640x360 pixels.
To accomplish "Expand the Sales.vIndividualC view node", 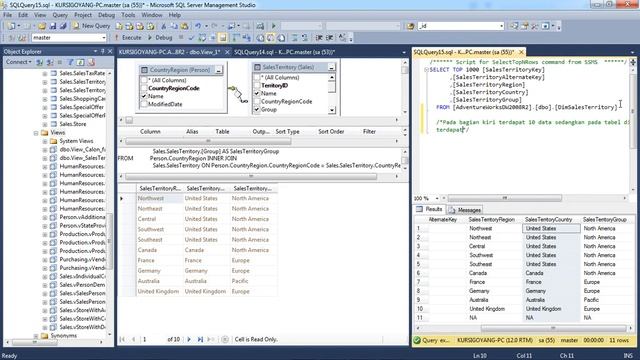I will (44, 276).
